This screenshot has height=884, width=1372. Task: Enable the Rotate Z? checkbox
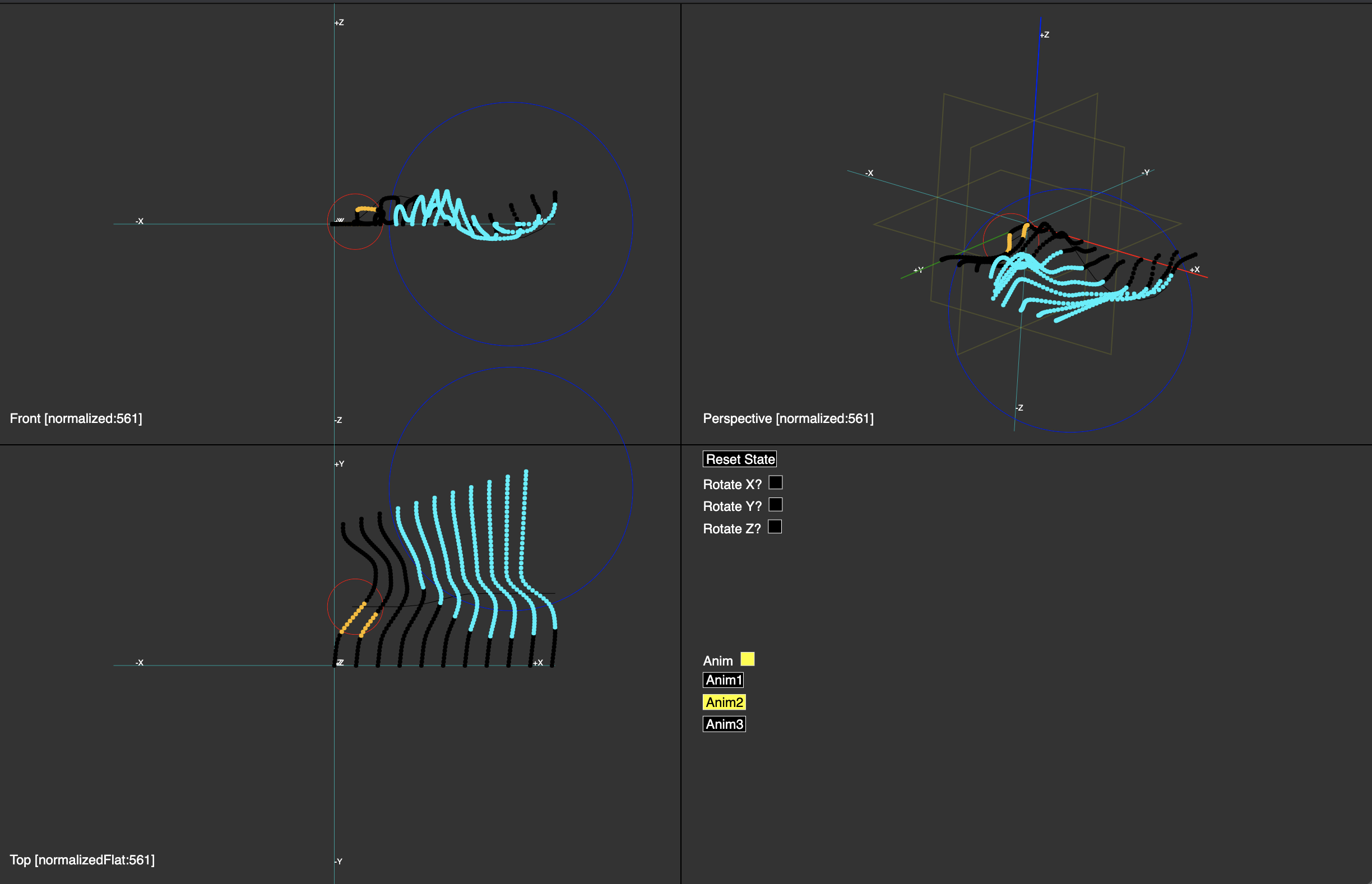point(775,527)
